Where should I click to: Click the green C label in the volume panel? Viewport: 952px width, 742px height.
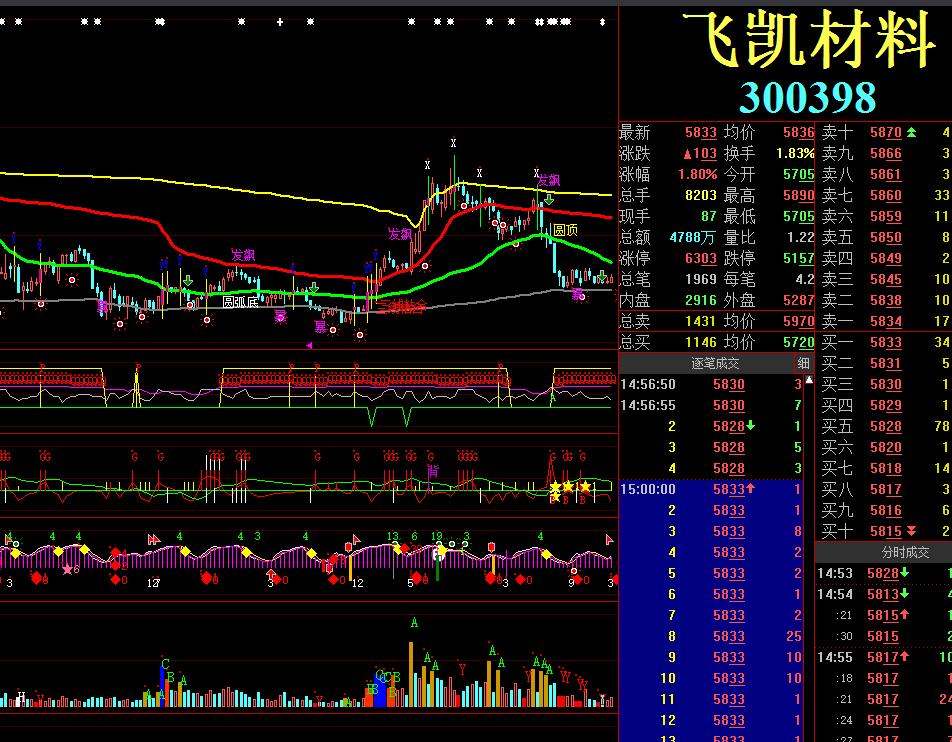165,664
